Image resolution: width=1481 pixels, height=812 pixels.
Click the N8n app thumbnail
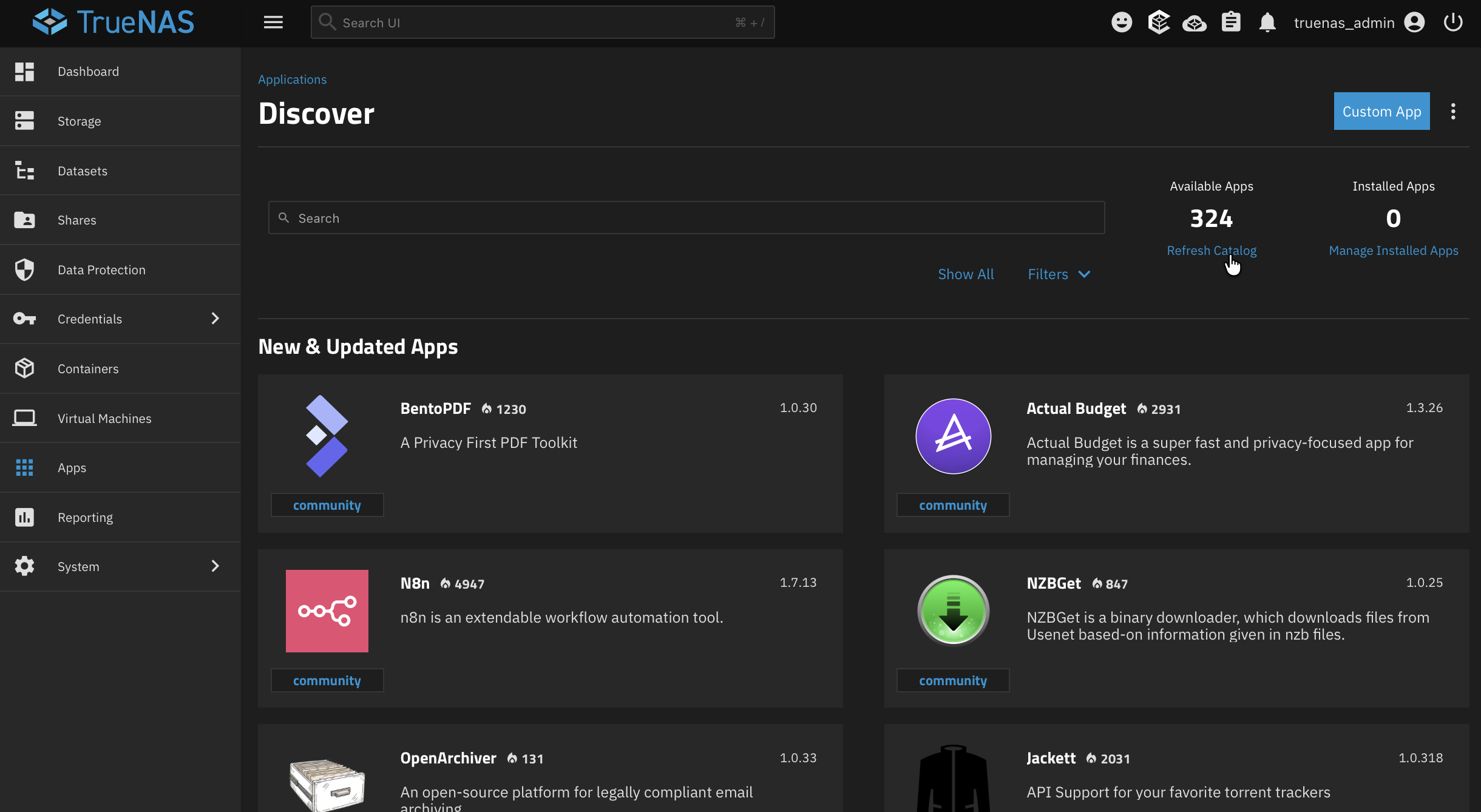click(327, 611)
